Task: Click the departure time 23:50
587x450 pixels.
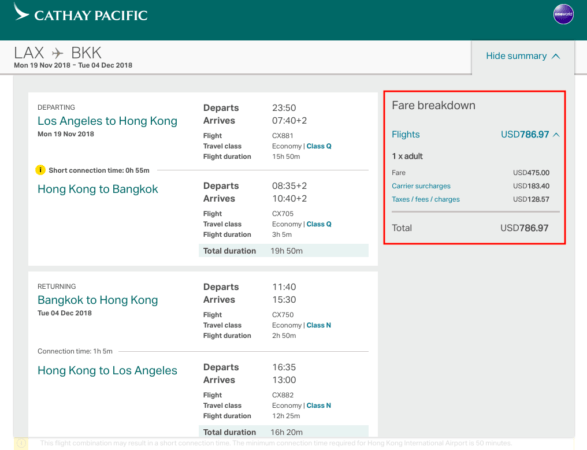Action: point(284,108)
